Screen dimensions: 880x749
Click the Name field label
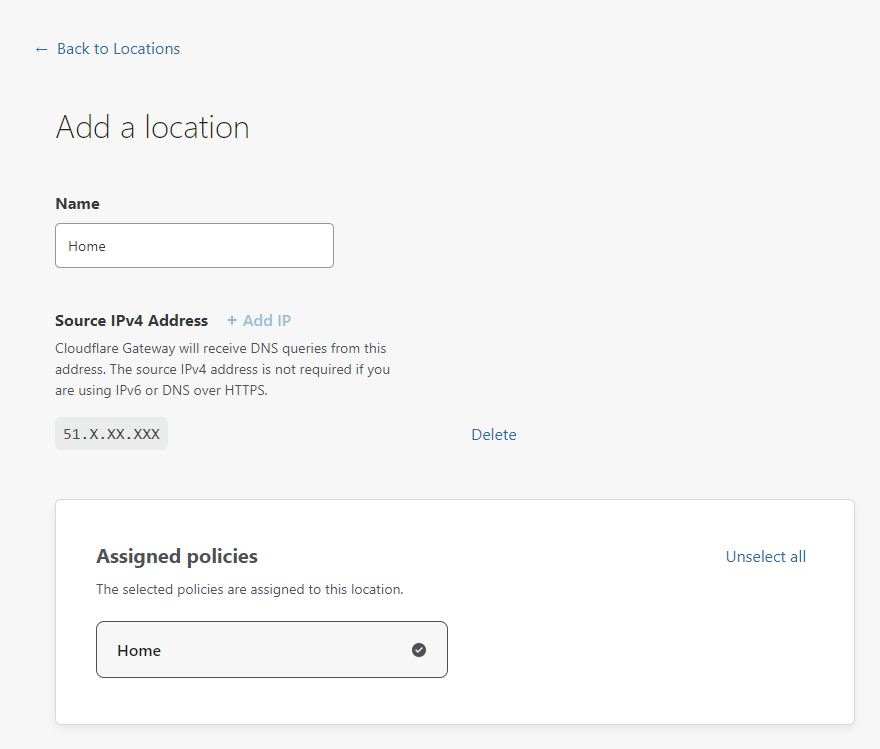(x=77, y=204)
